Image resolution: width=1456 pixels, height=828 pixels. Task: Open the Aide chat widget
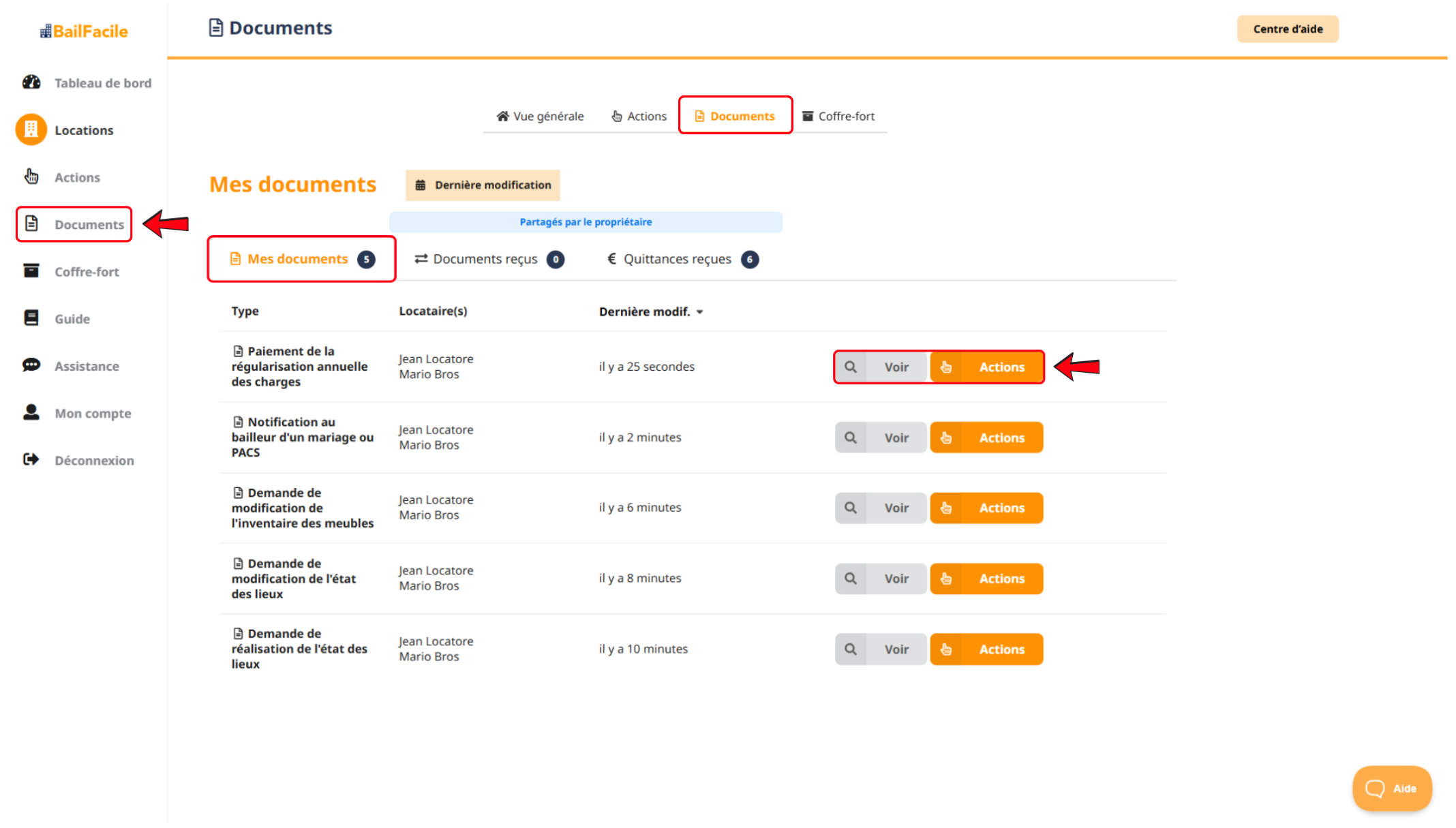[1391, 788]
